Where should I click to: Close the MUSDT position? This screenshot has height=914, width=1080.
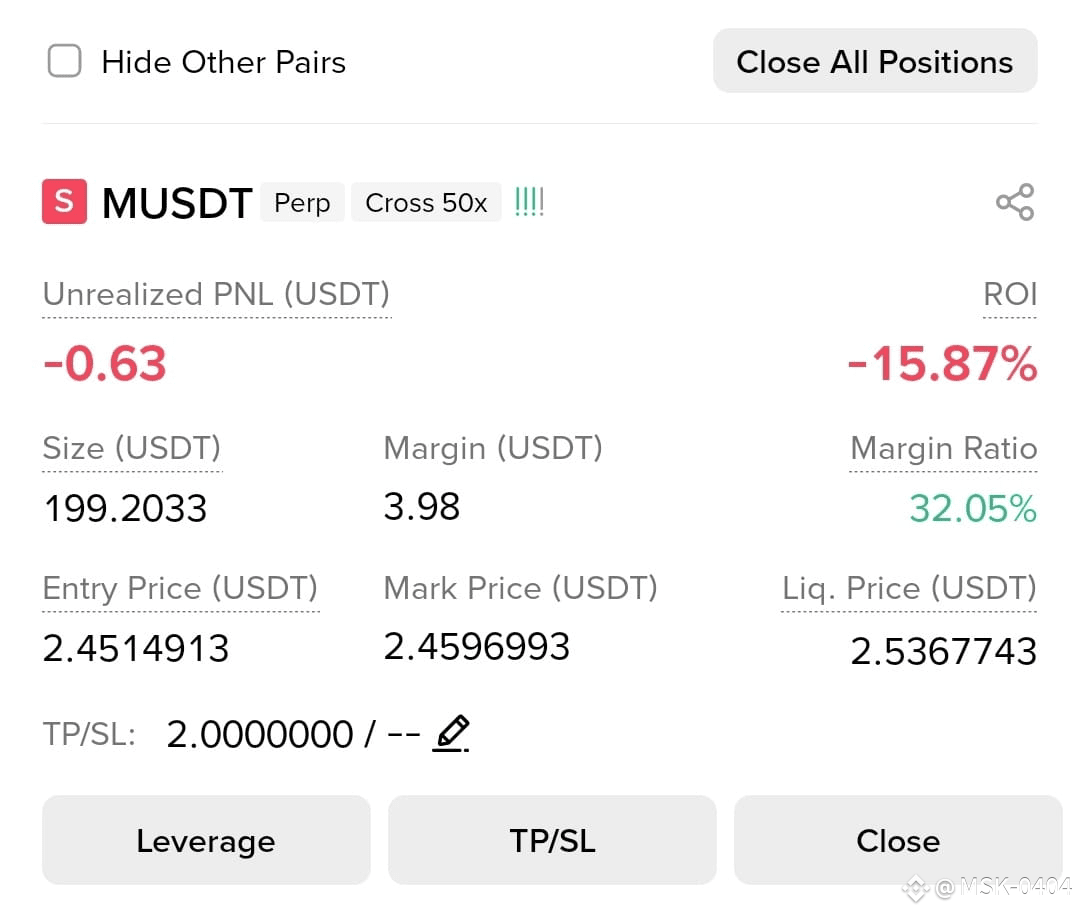(x=898, y=840)
